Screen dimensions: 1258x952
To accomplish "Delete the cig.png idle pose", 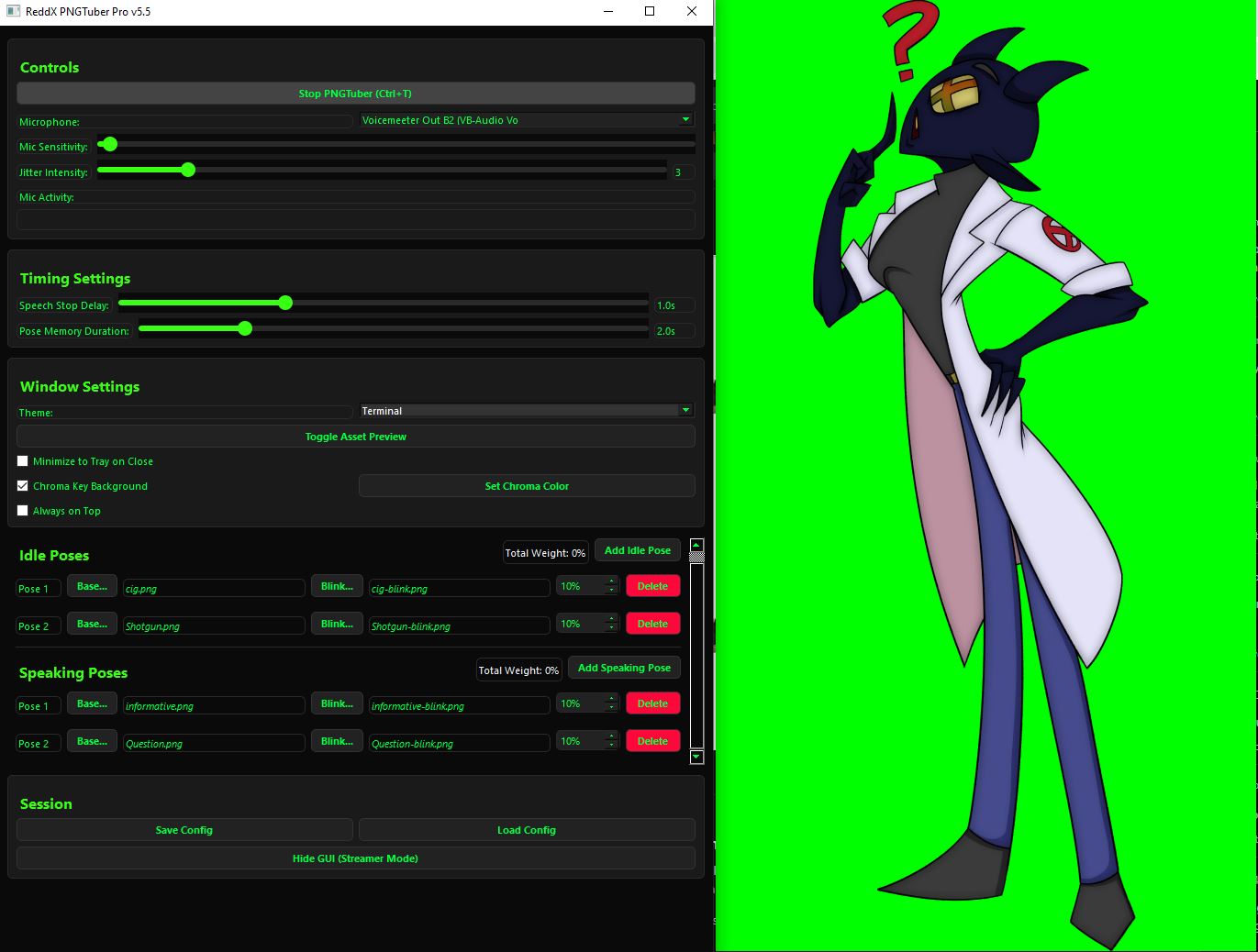I will click(652, 586).
